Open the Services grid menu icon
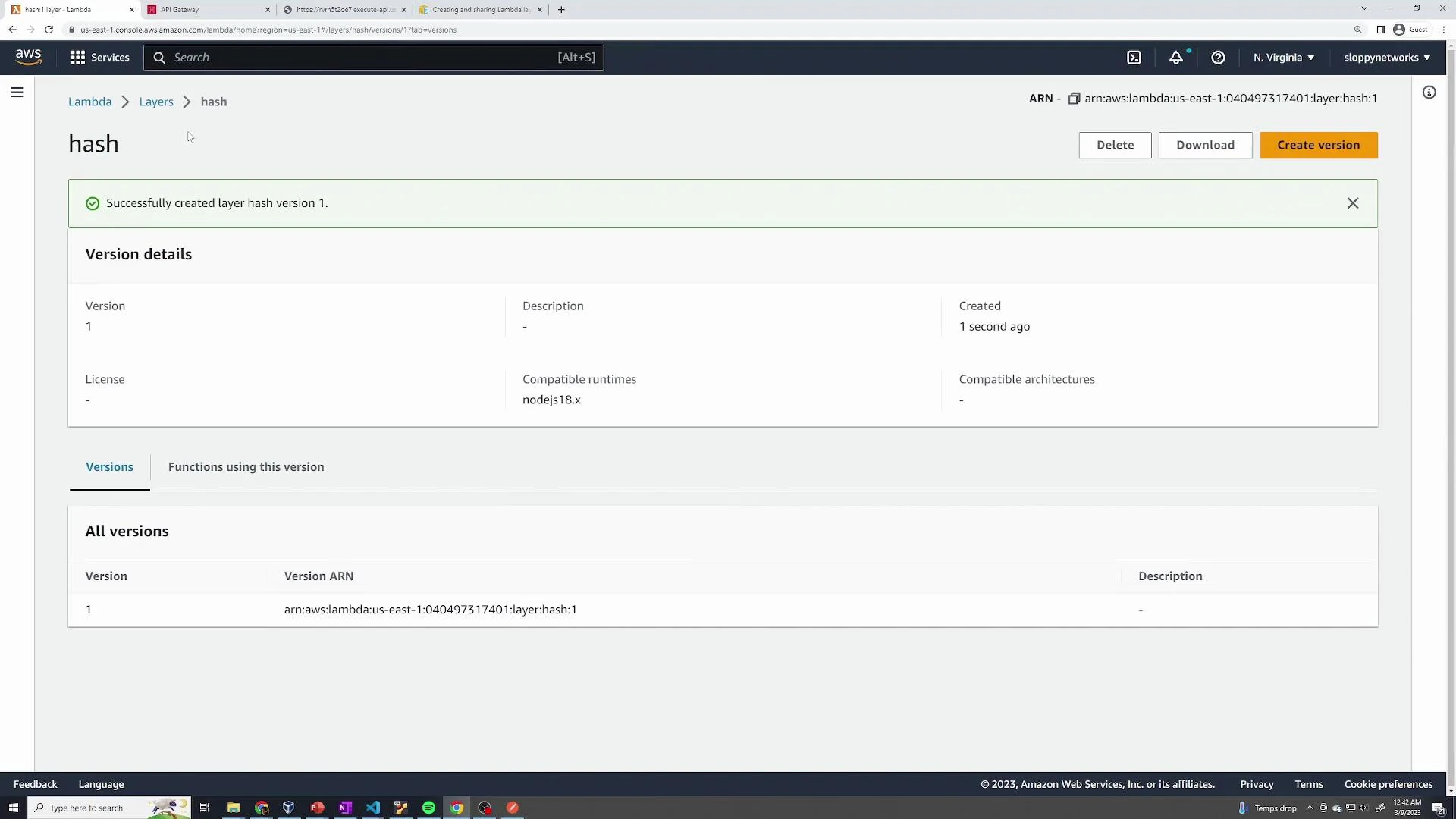This screenshot has height=819, width=1456. pos(78,57)
